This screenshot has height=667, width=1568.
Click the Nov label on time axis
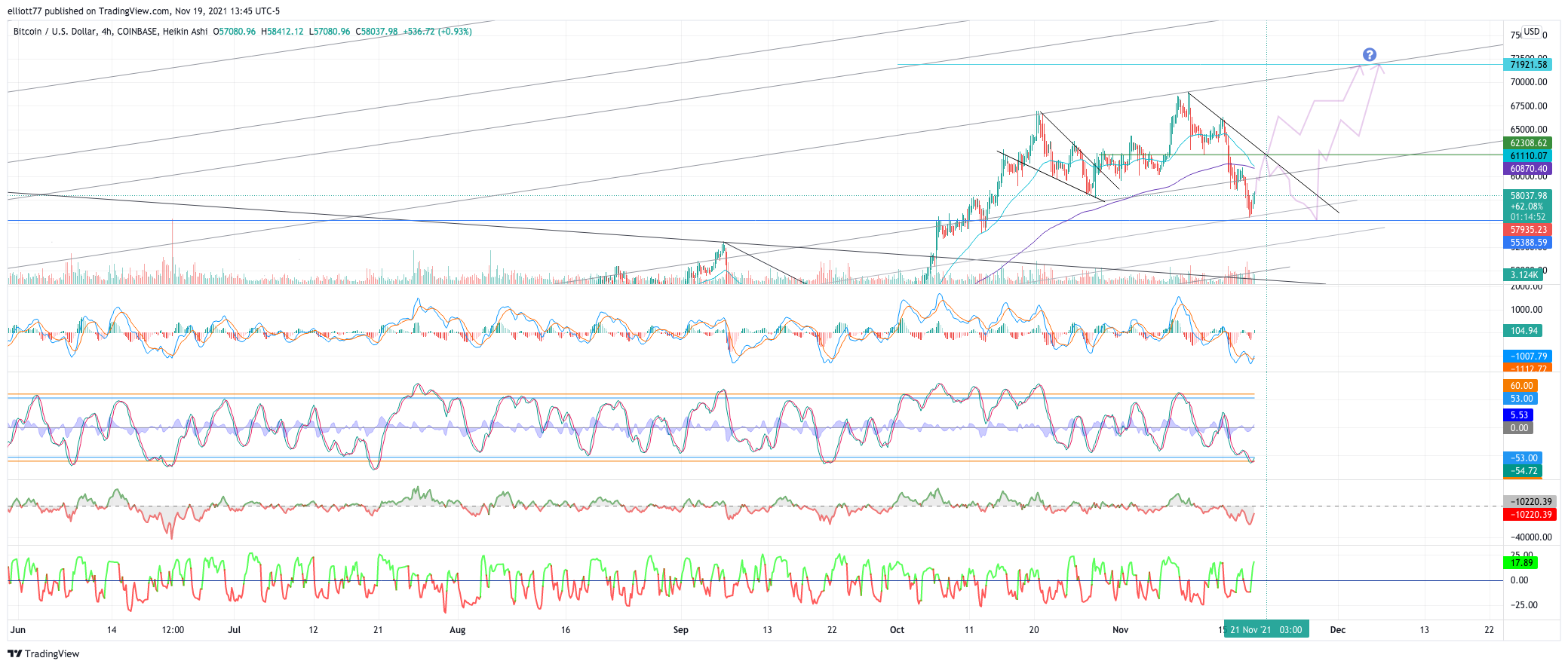click(x=1120, y=630)
